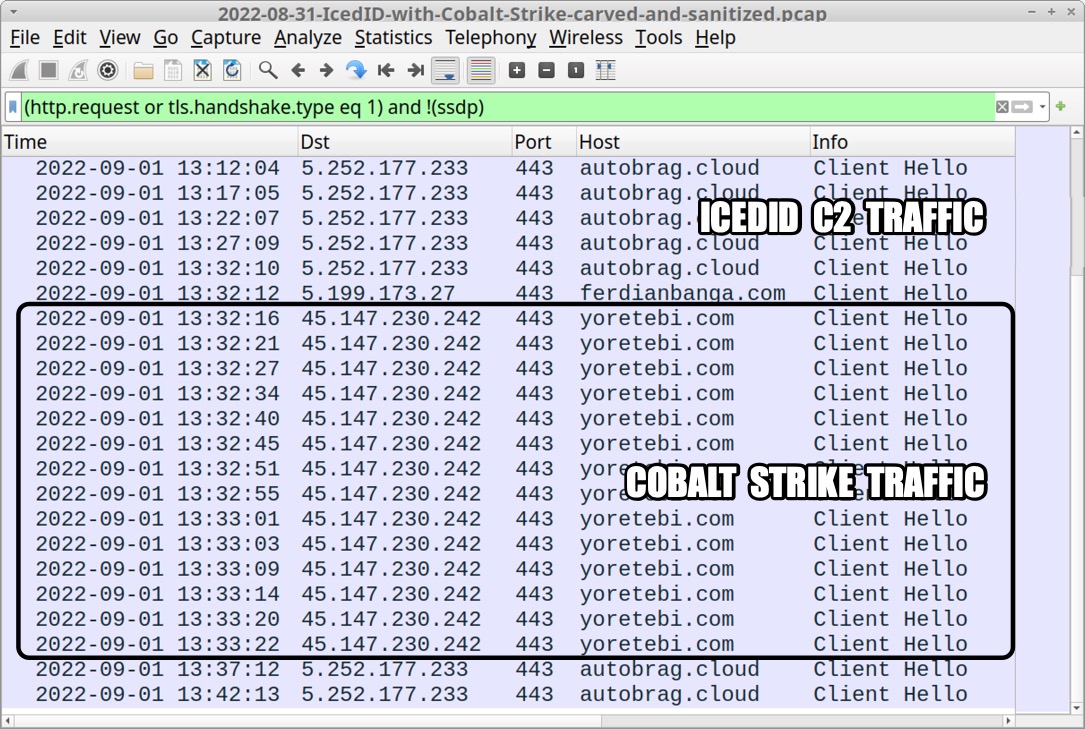Clear the display filter
This screenshot has width=1085, height=729.
(1002, 107)
